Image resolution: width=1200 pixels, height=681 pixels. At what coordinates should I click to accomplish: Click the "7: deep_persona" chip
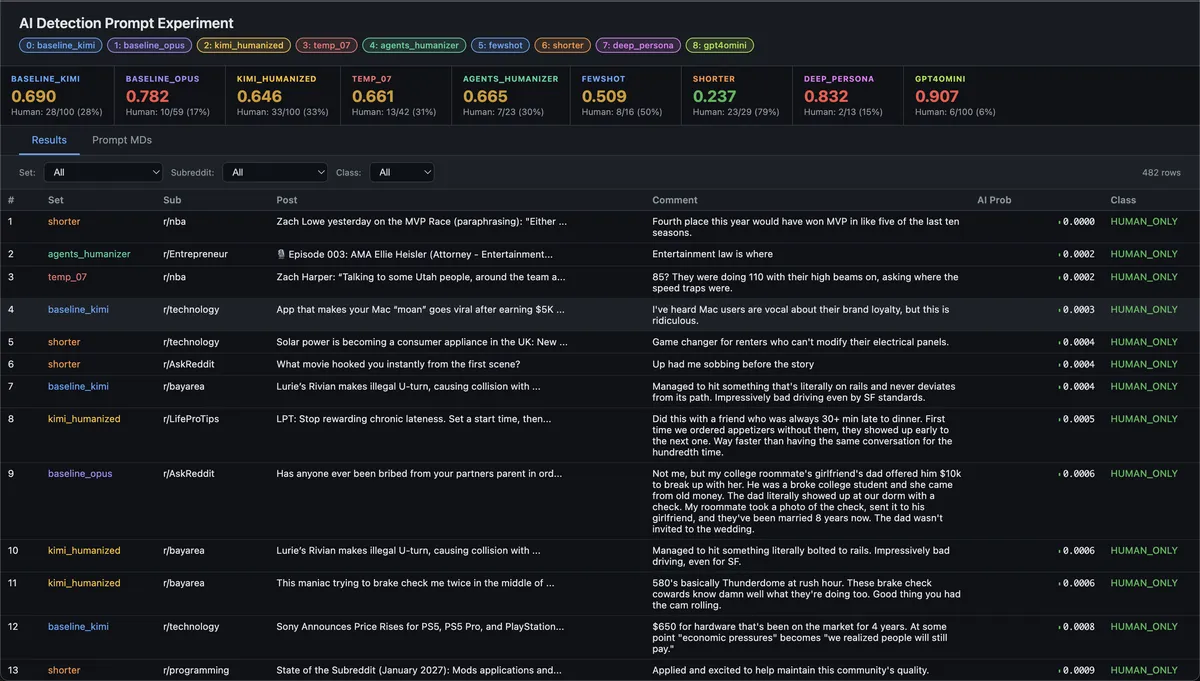click(639, 45)
